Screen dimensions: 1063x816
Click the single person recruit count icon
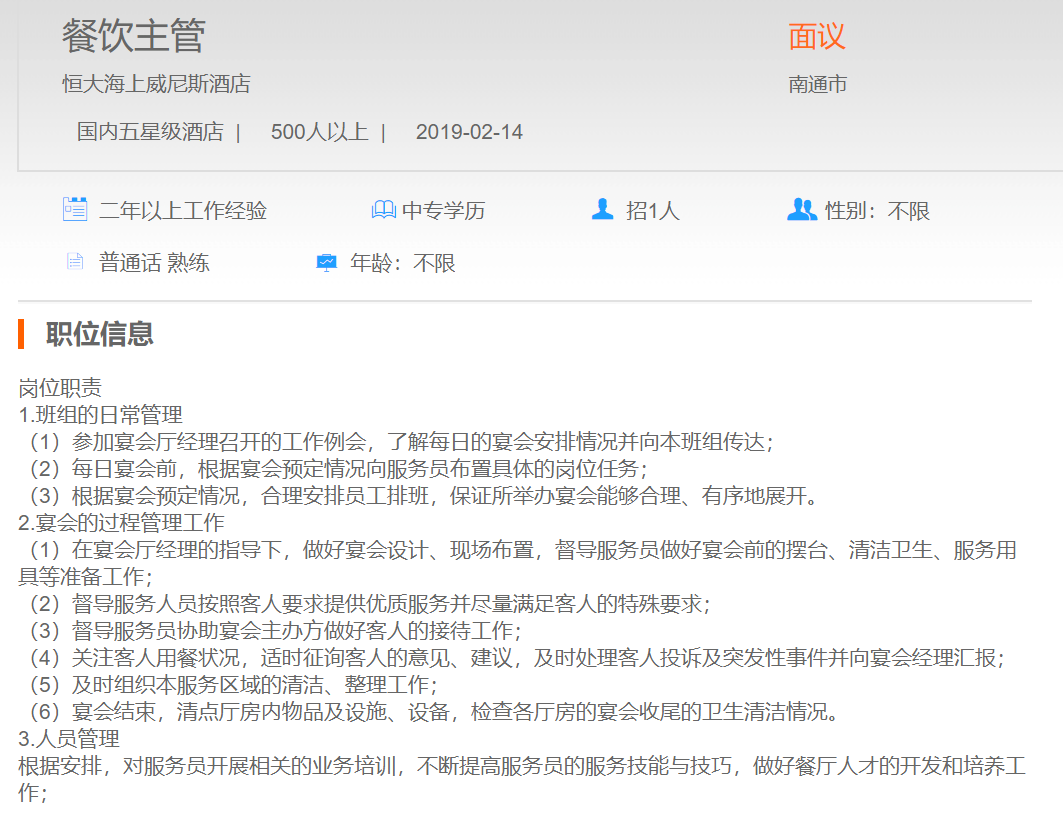point(602,210)
